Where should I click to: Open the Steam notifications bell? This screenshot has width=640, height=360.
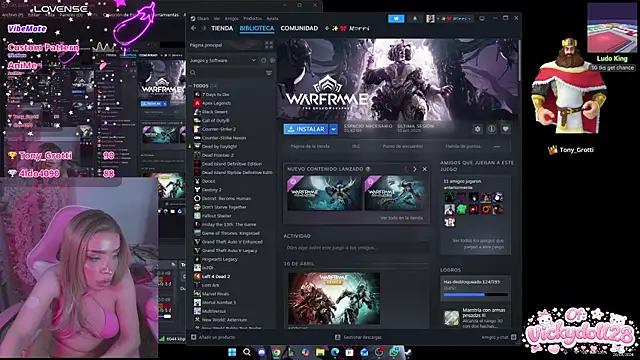click(x=415, y=19)
